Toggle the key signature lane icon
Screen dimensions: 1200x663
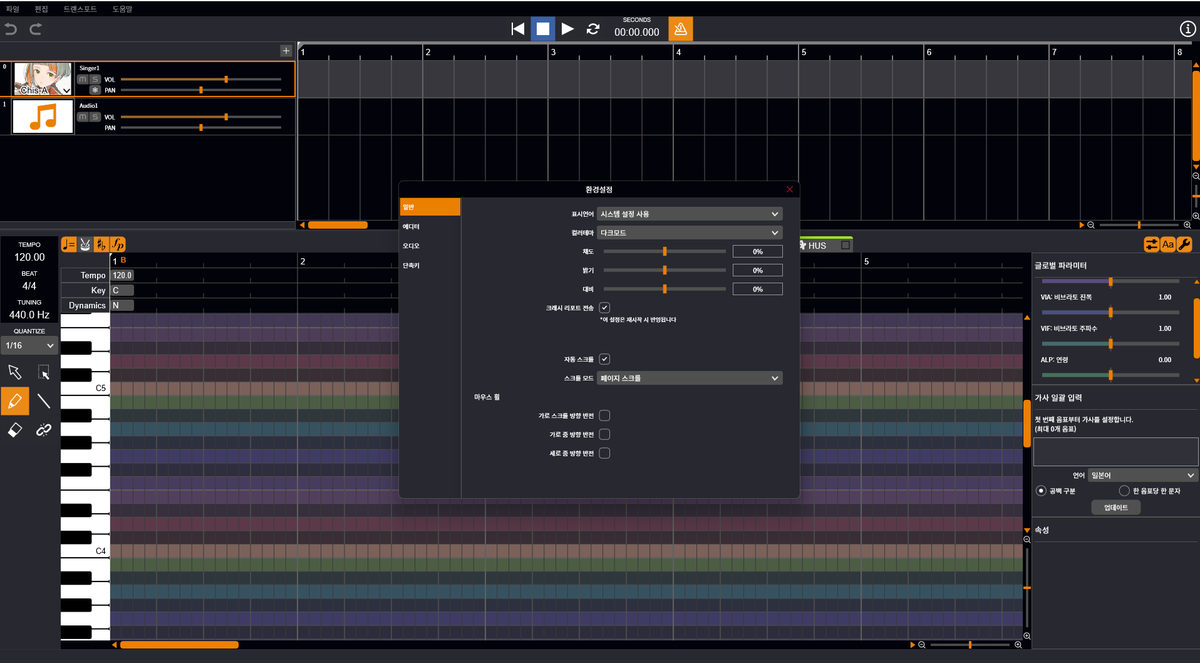(101, 244)
